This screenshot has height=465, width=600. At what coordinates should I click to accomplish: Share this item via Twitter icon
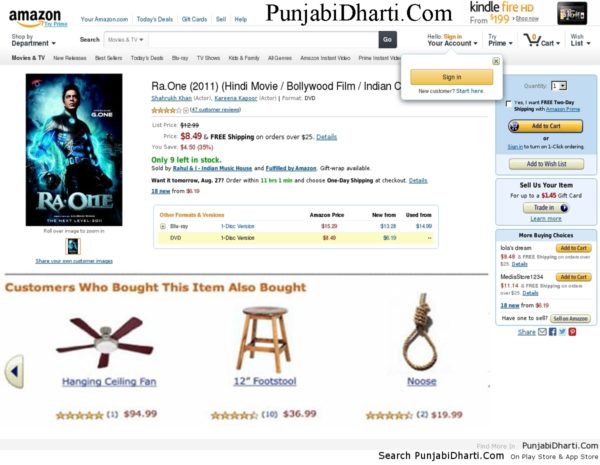tap(562, 331)
